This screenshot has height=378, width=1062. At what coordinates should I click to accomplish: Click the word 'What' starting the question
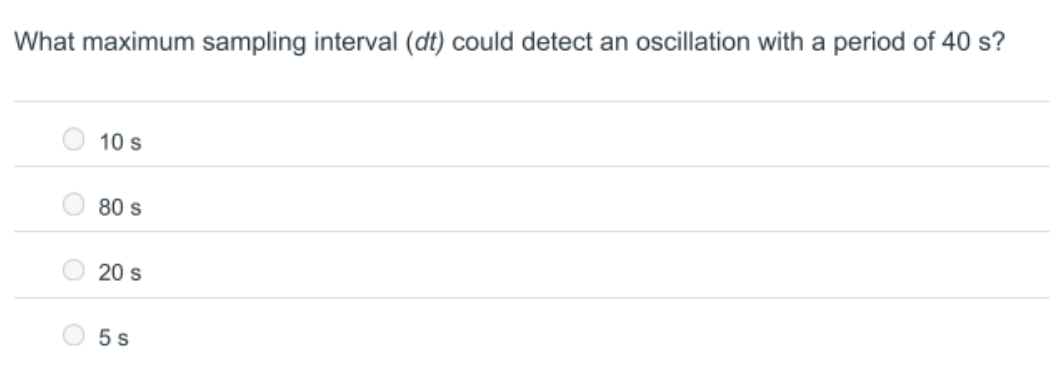click(x=45, y=42)
